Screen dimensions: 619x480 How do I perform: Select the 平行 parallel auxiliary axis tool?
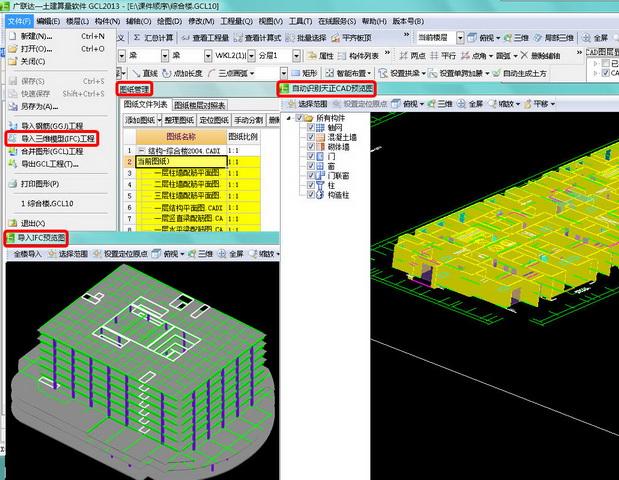pyautogui.click(x=443, y=56)
